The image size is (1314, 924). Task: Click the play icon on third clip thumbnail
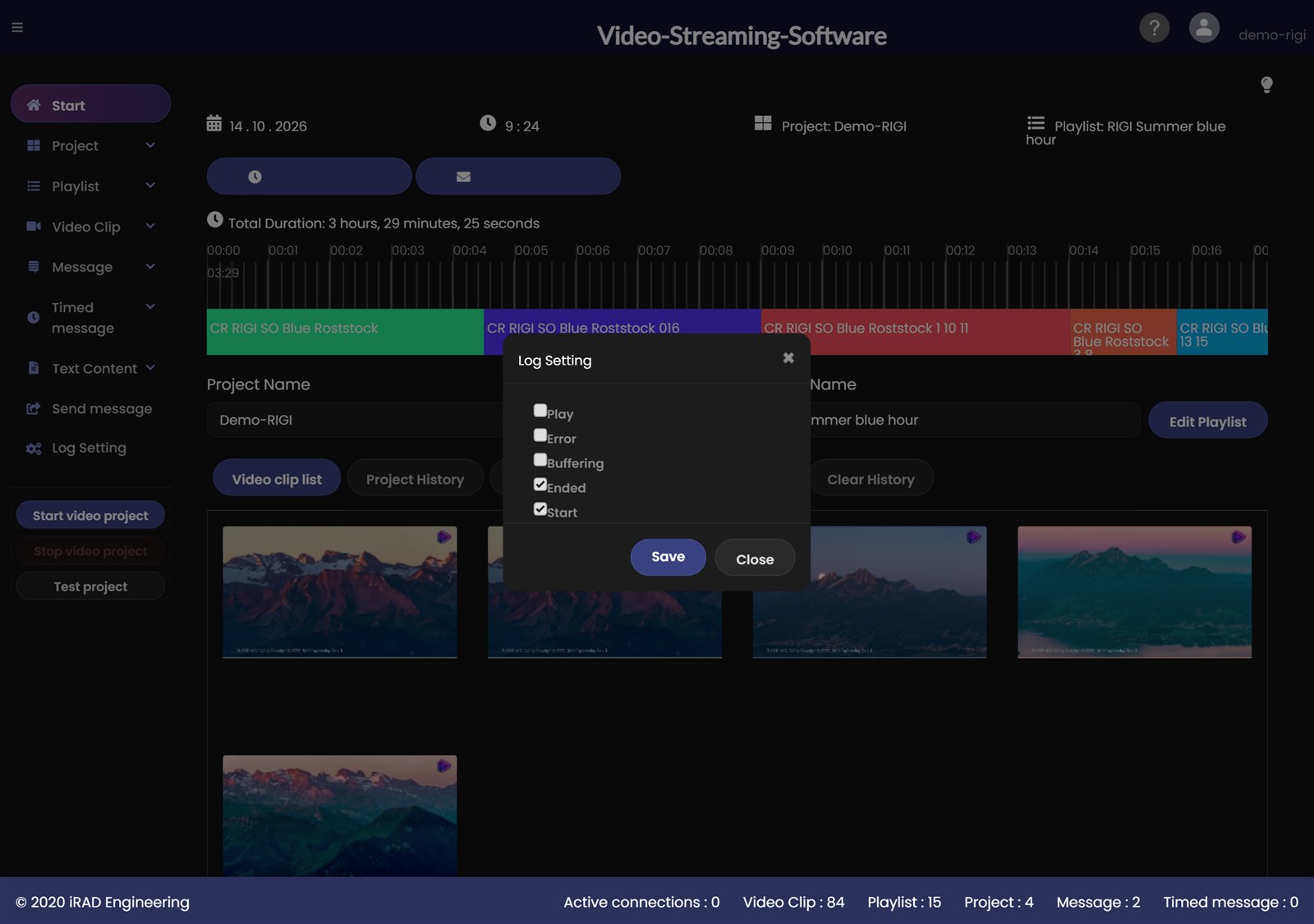973,537
